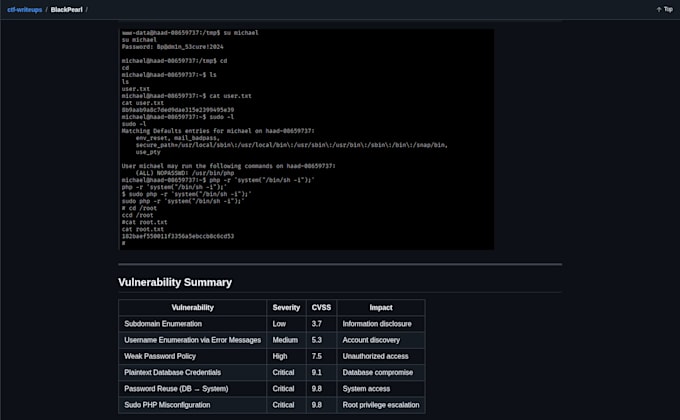This screenshot has width=680, height=420.
Task: Click the Vulnerability column header
Action: 193,308
